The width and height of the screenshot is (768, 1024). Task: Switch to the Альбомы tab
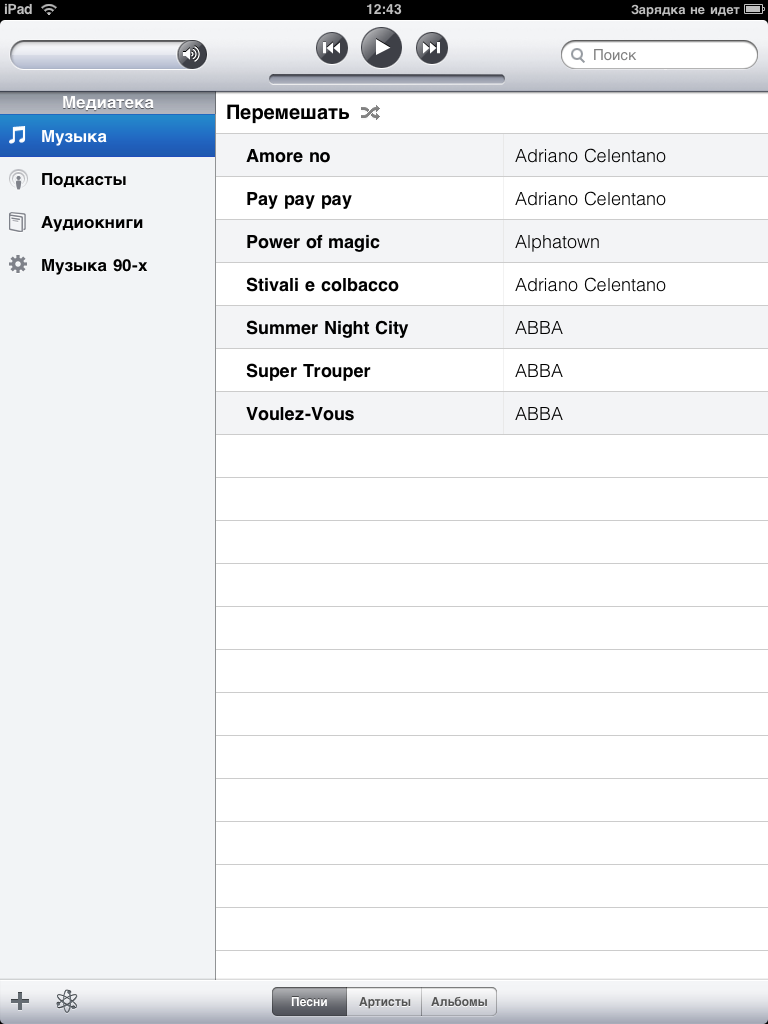[x=459, y=1001]
